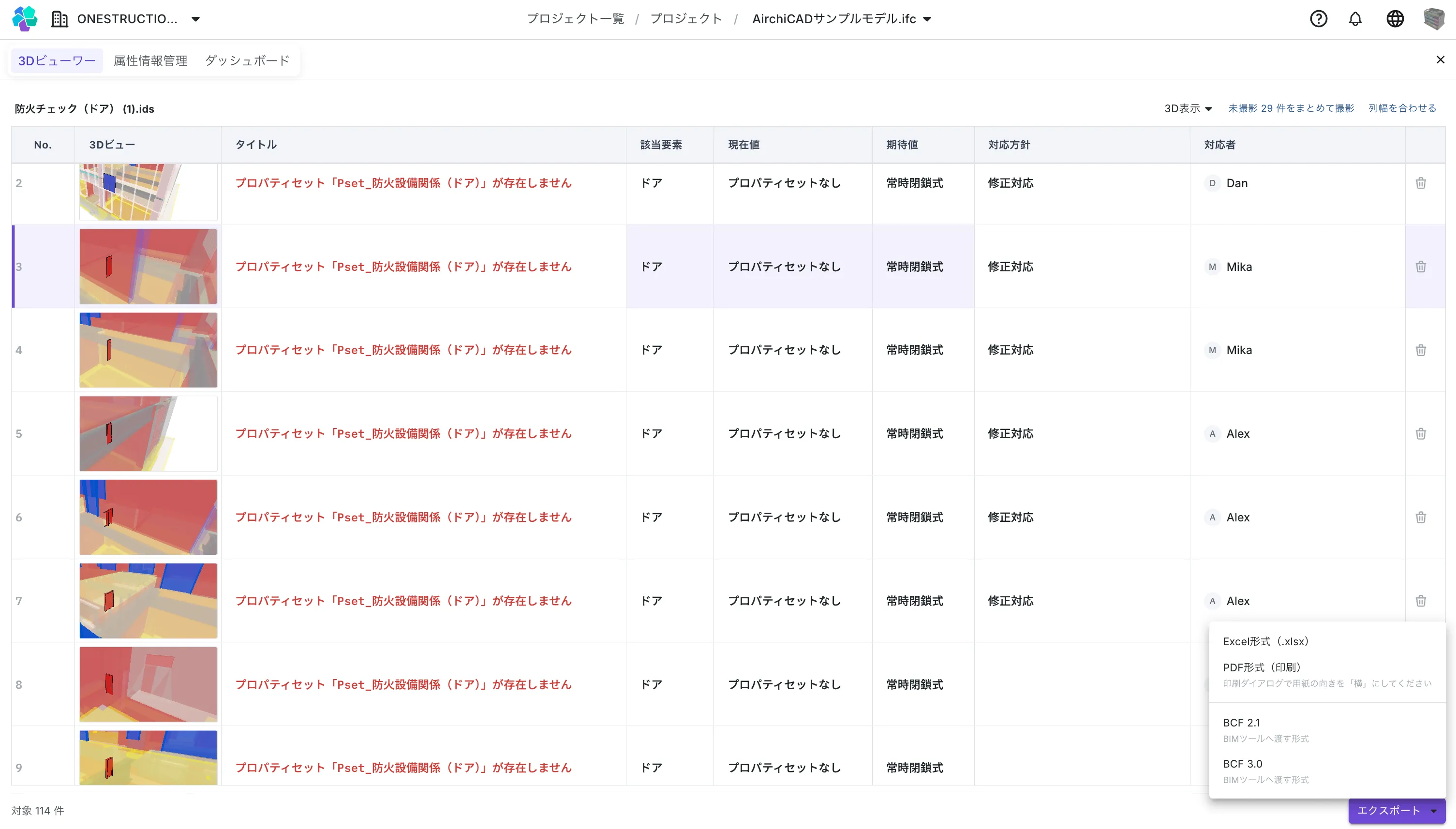Choose BCF 2.1 export option
Viewport: 1456px width, 829px height.
point(1327,729)
